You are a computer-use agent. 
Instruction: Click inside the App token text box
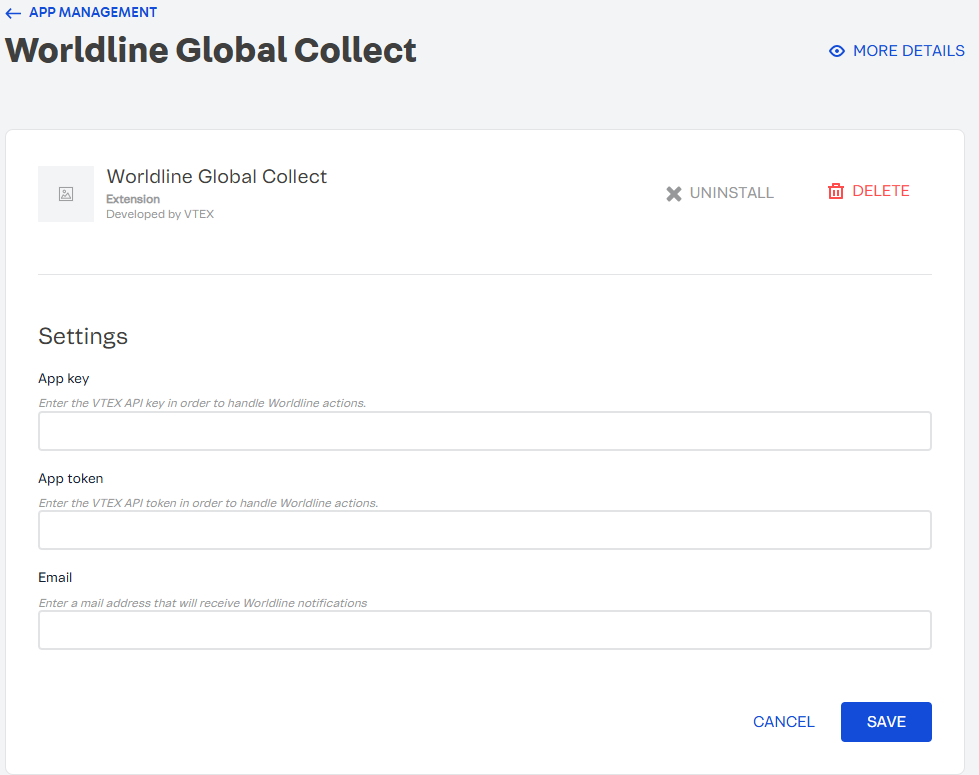click(484, 530)
